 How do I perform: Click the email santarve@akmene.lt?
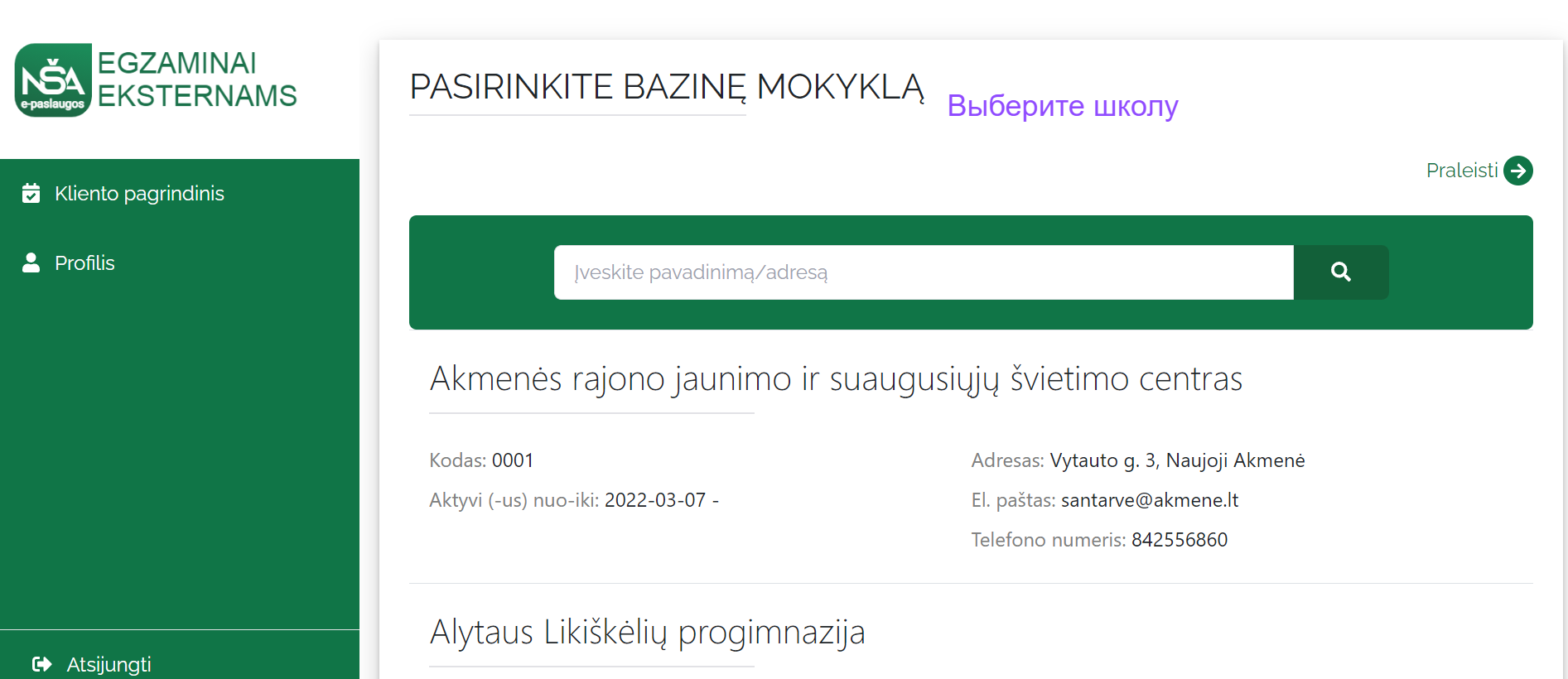pos(1150,500)
